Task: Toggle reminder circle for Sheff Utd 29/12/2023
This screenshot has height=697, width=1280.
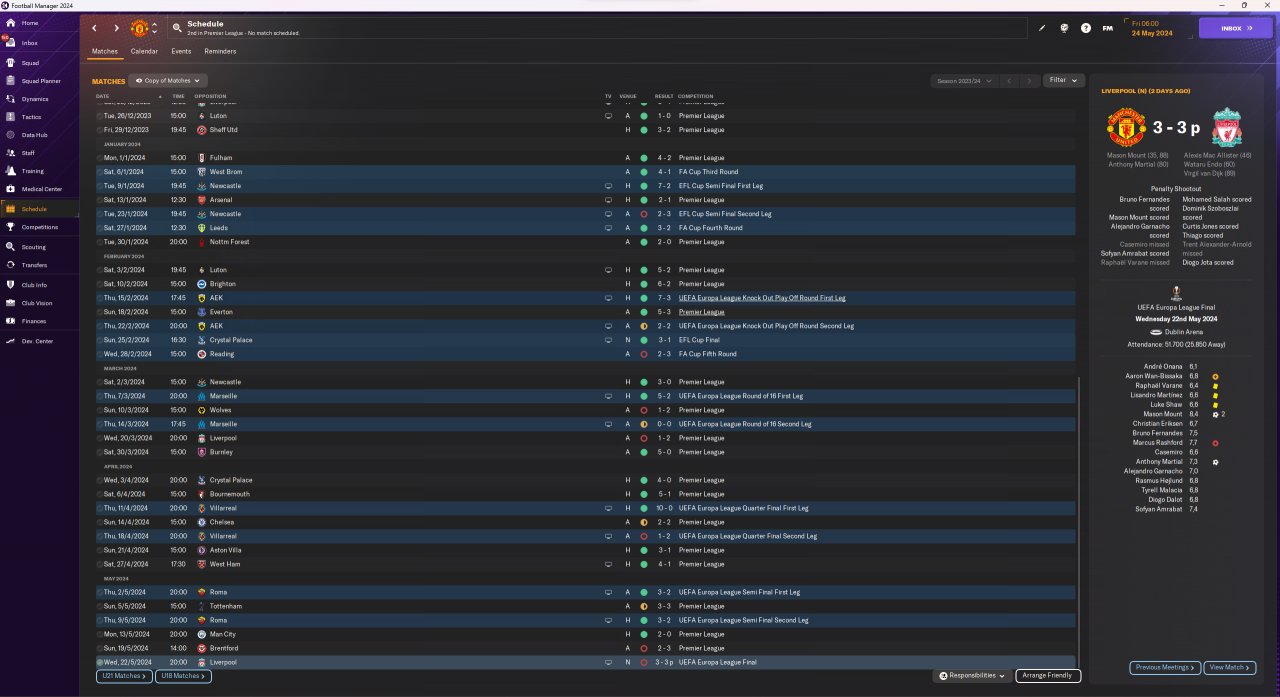Action: (x=100, y=130)
